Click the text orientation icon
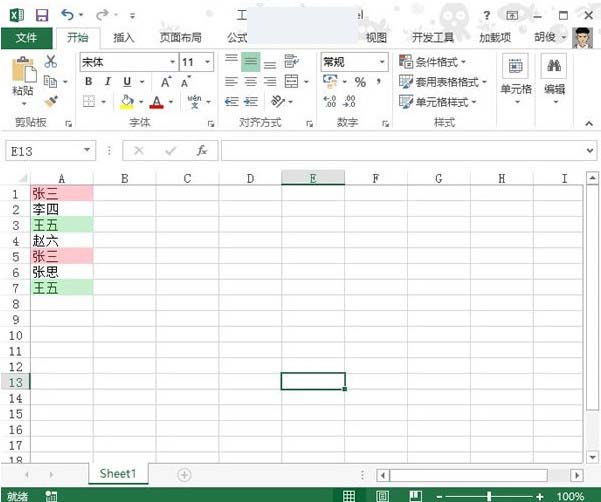Viewport: 601px width, 502px height. click(x=278, y=102)
